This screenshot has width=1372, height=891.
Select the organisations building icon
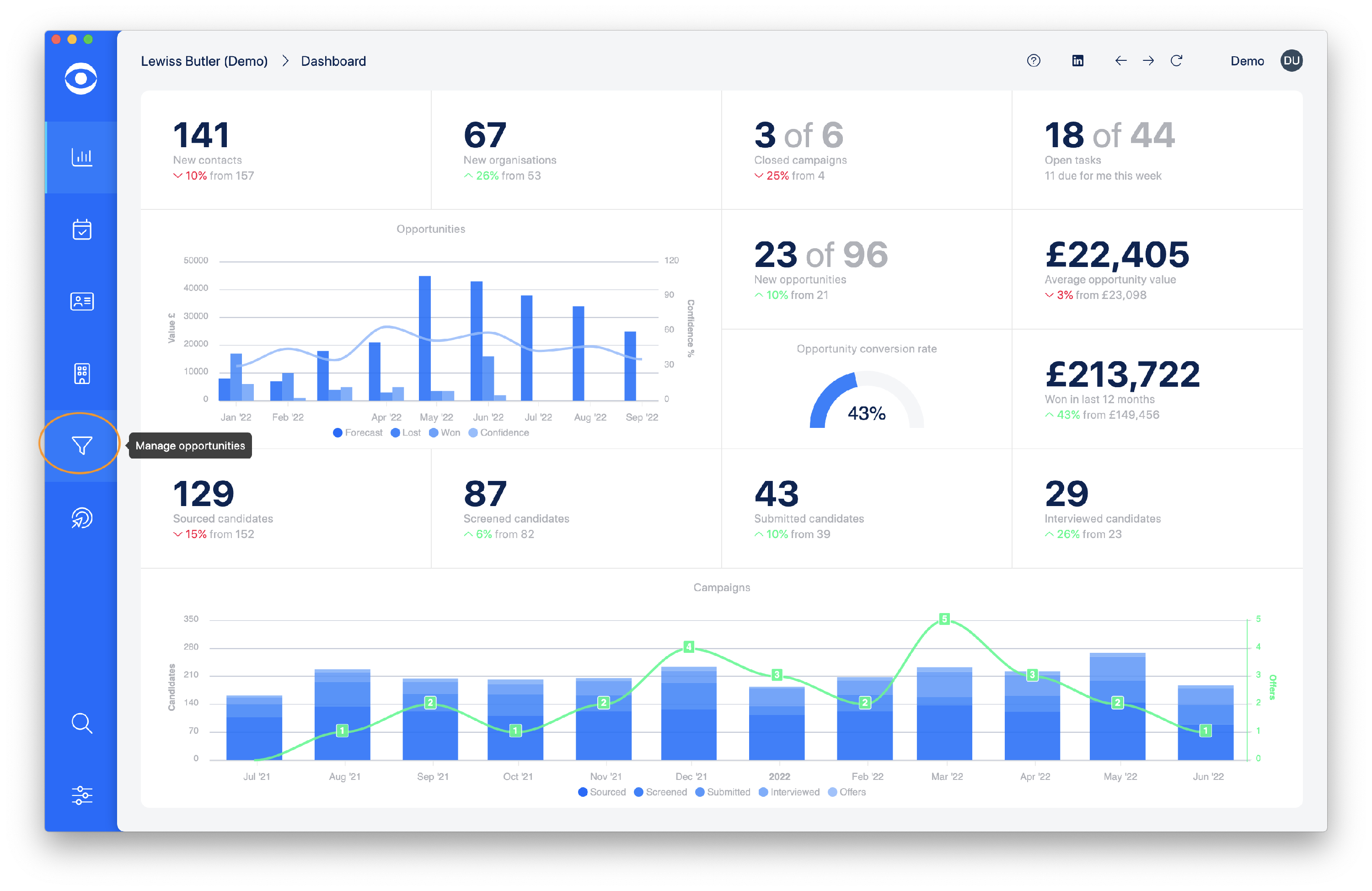click(x=82, y=373)
